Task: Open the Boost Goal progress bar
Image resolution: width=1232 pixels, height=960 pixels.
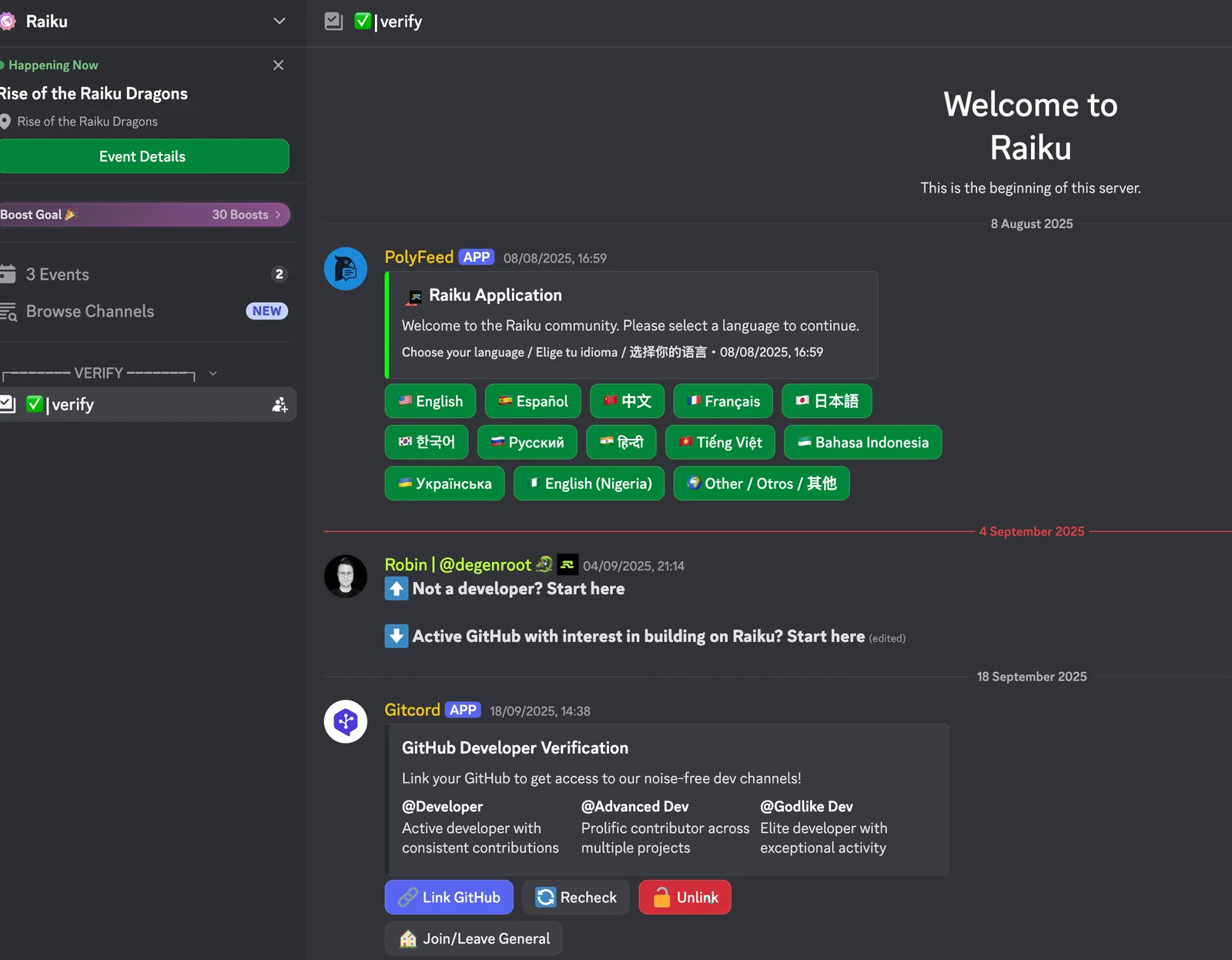Action: click(x=145, y=215)
